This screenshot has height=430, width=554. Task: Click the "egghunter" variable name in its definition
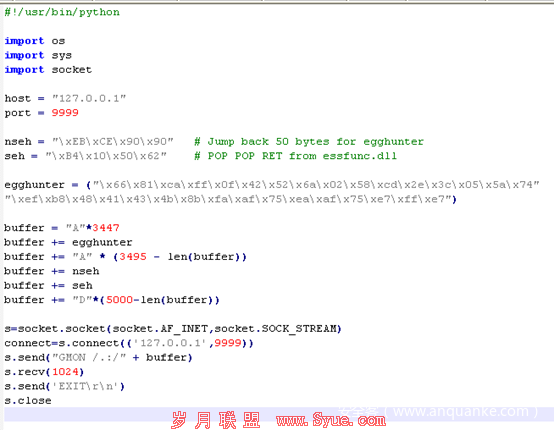[35, 185]
